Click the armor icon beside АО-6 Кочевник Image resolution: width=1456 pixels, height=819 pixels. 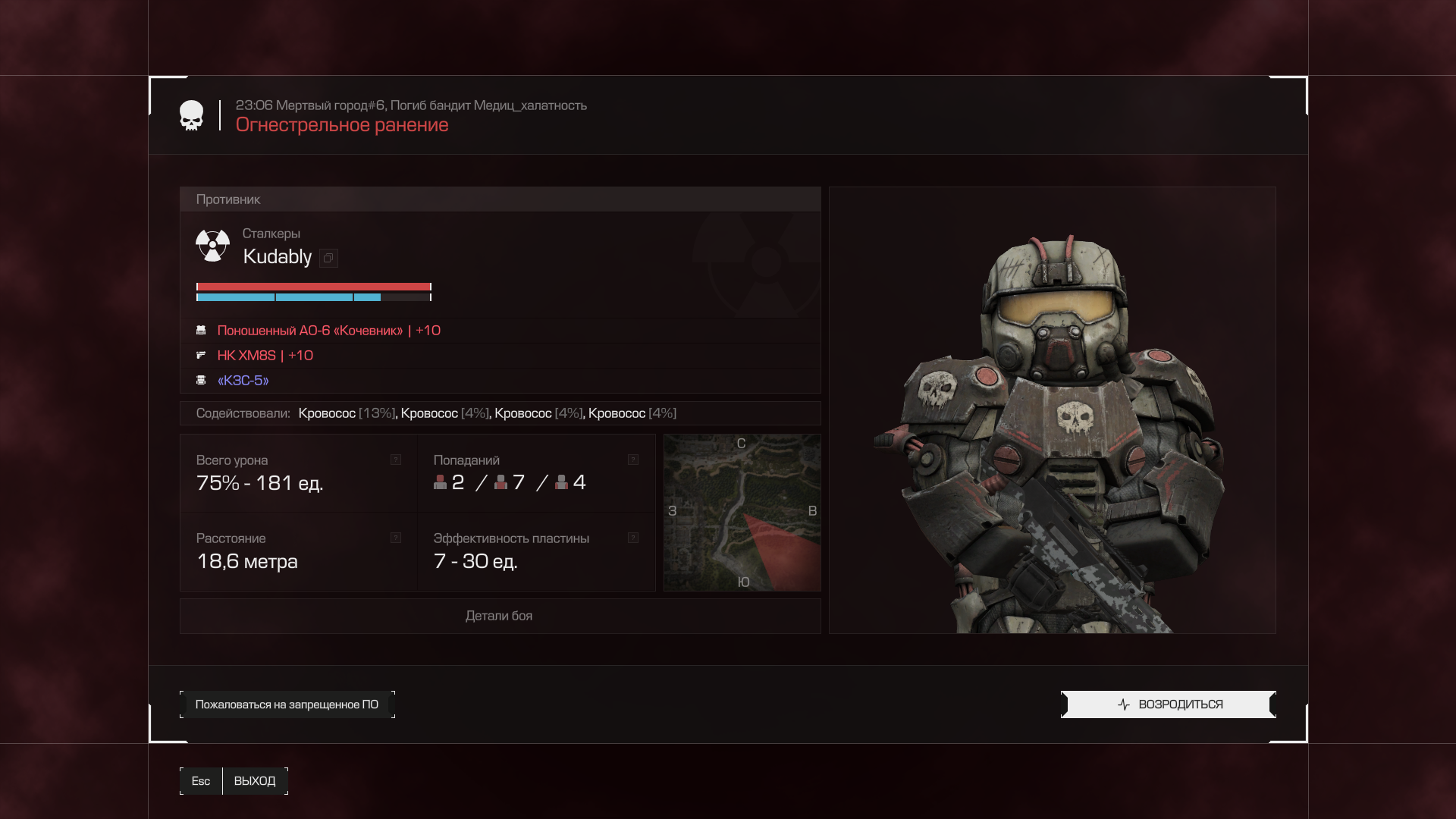click(x=201, y=331)
